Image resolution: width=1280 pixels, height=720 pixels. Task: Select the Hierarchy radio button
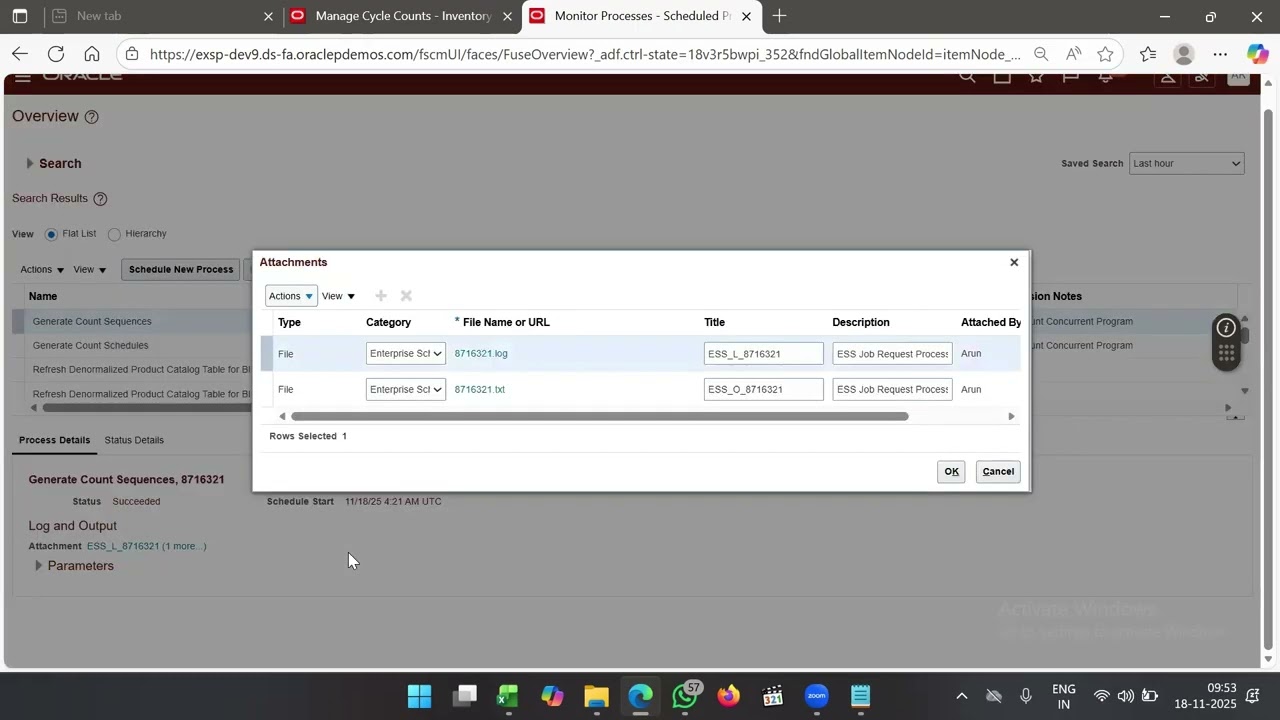(x=114, y=234)
